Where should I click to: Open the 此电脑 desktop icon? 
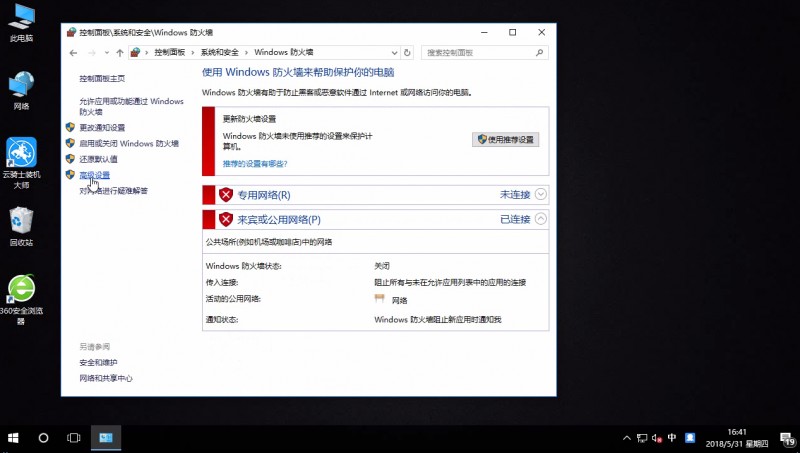coord(21,23)
